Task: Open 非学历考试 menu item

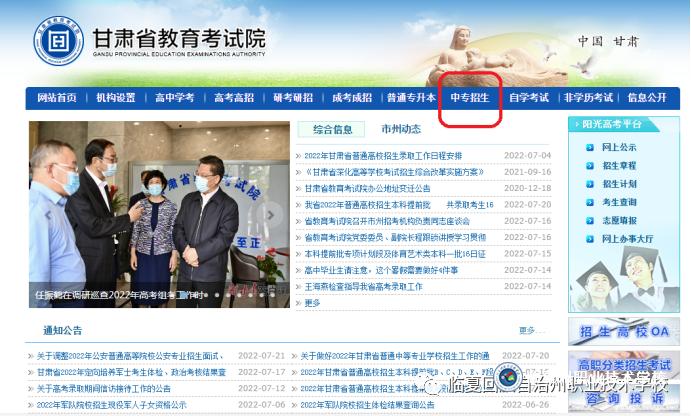Action: pyautogui.click(x=588, y=97)
